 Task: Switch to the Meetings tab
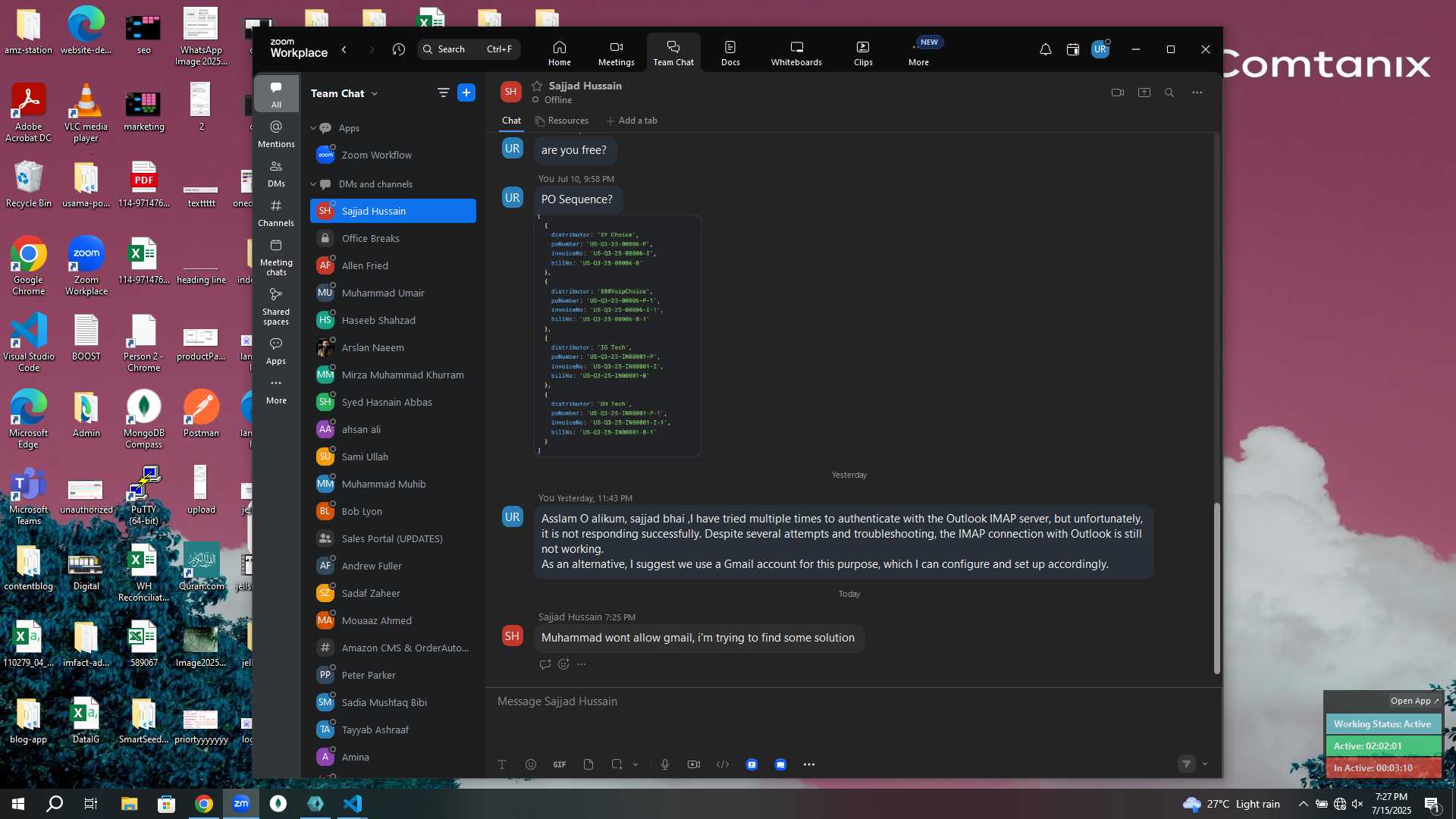point(616,53)
